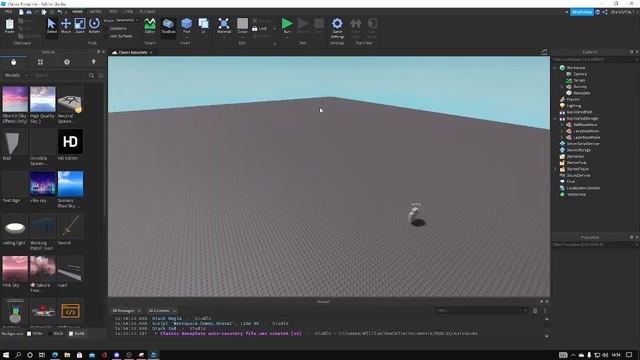
Task: Switch to the MODEL ribbon tab
Action: coord(96,12)
